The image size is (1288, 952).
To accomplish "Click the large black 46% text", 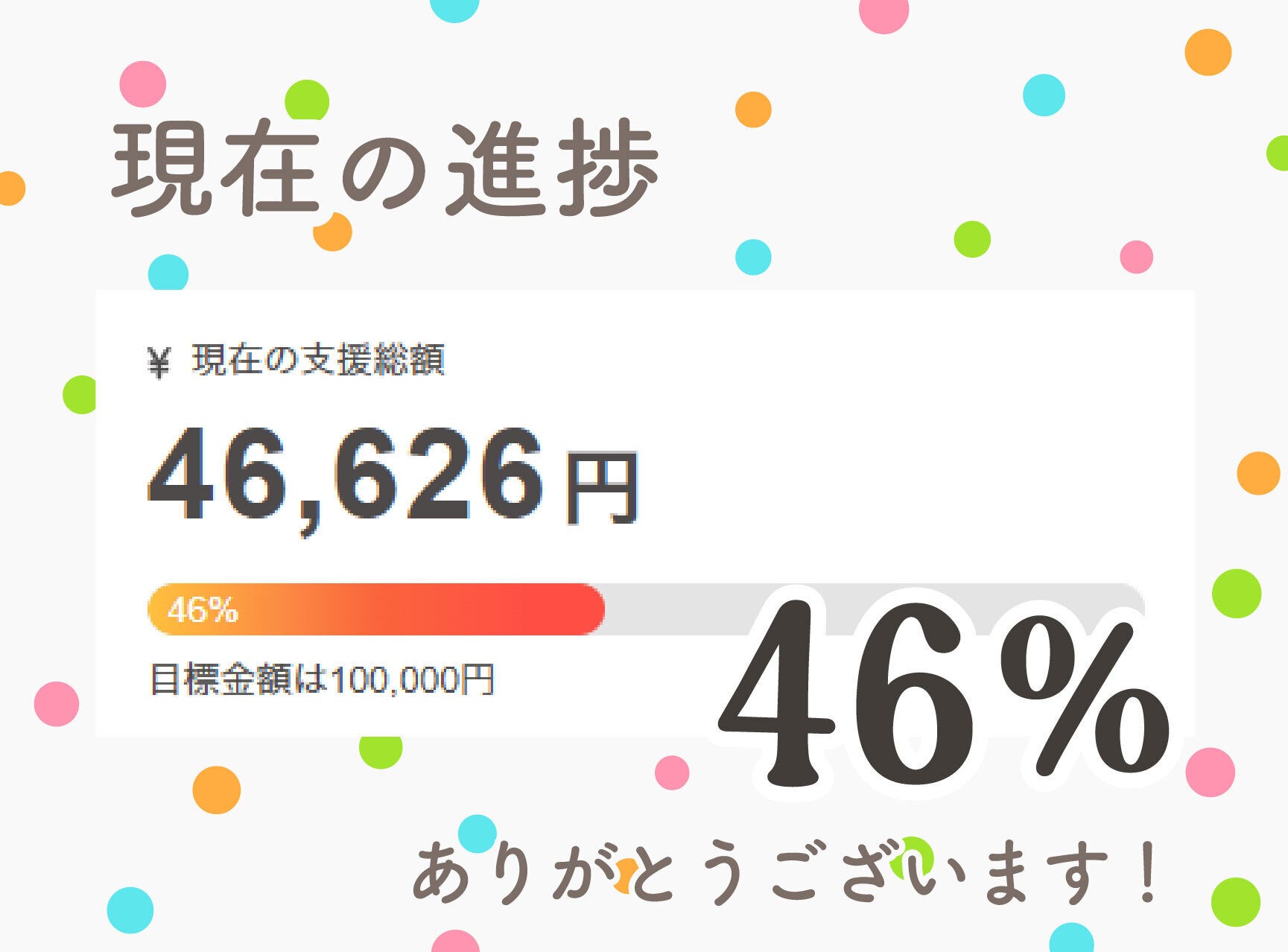I will coord(942,696).
